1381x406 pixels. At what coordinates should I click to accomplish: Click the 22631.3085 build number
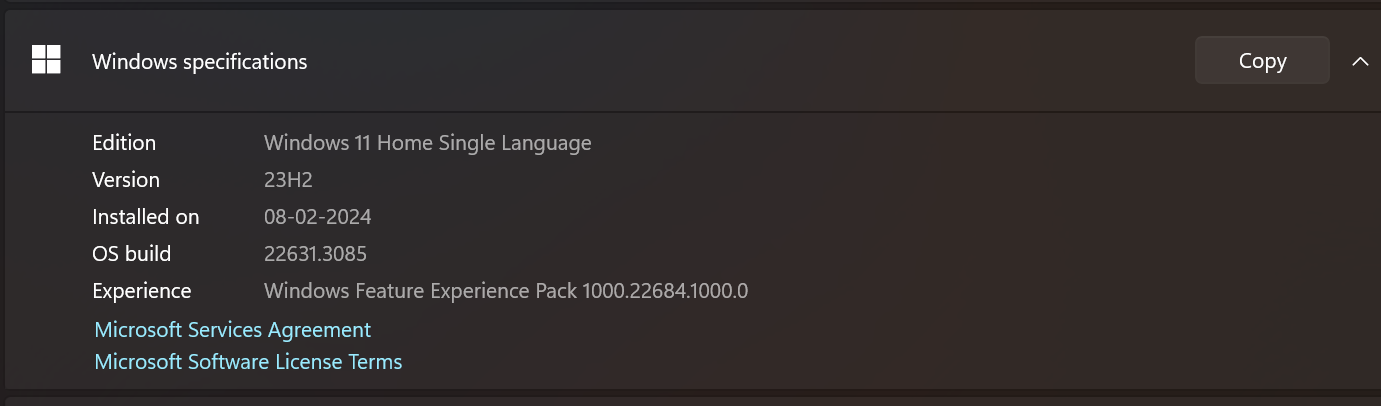click(x=322, y=254)
